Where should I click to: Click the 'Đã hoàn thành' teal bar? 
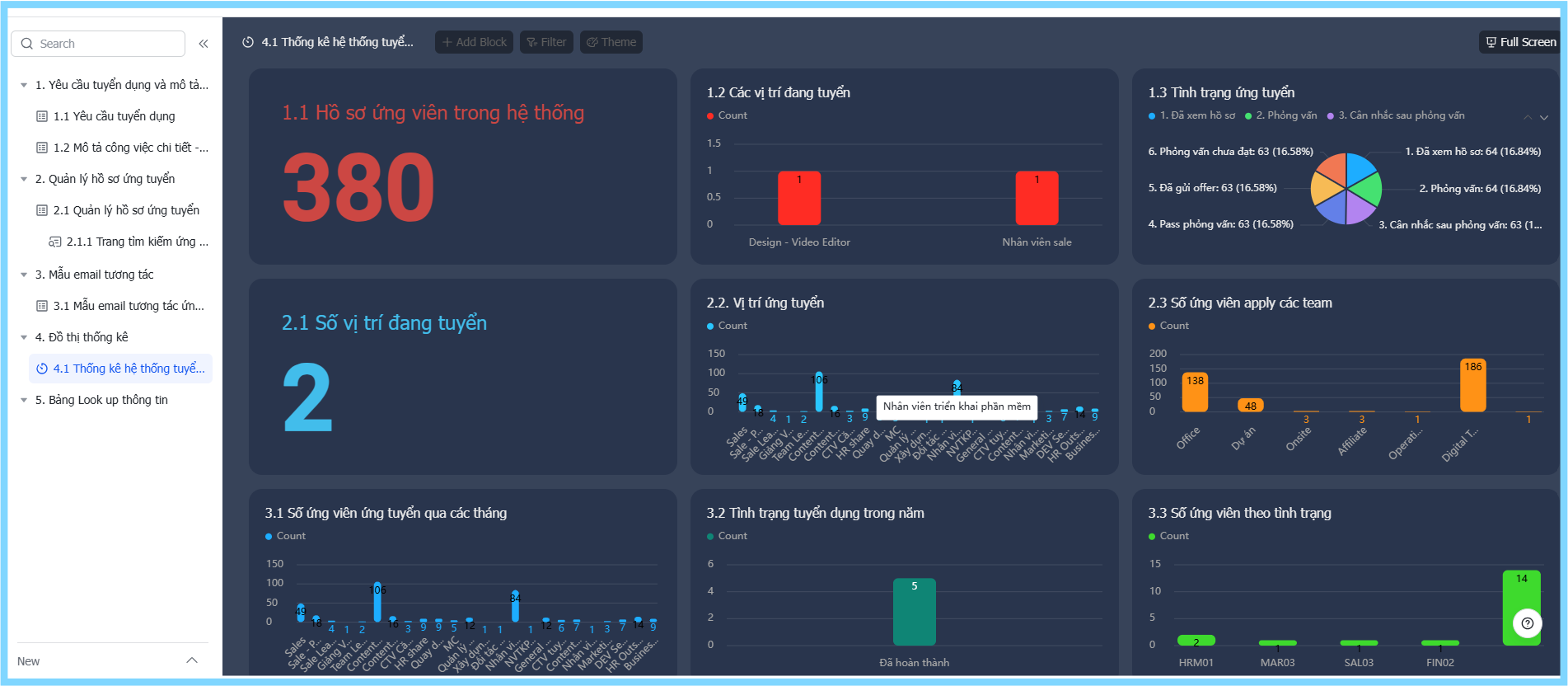(915, 612)
